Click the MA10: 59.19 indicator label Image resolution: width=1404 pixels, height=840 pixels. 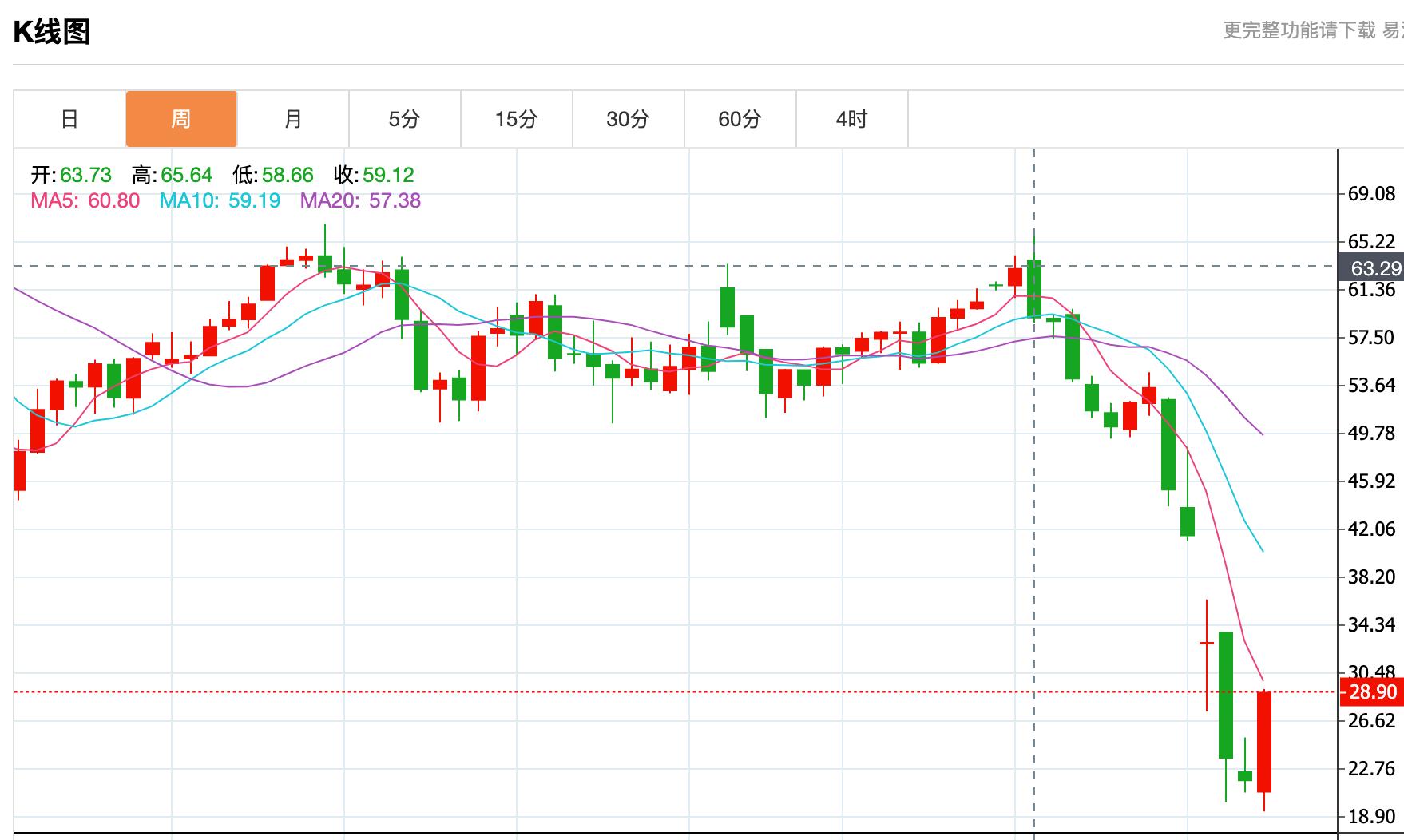[x=220, y=200]
